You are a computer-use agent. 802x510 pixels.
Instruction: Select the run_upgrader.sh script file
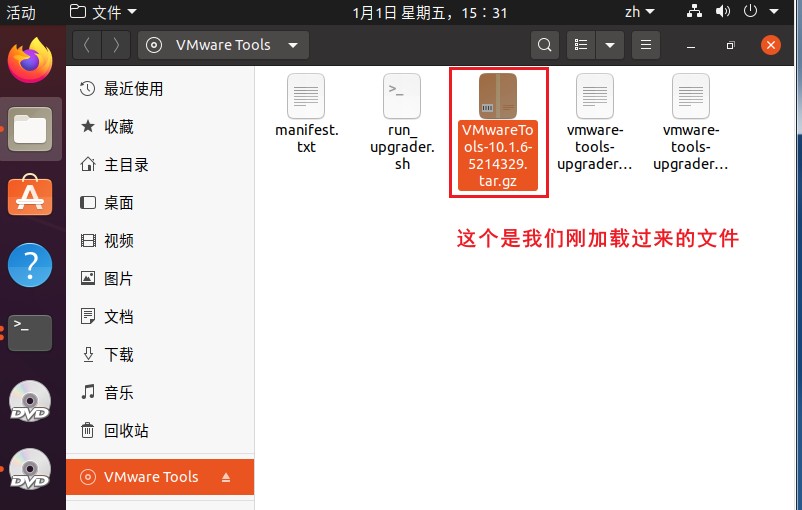pos(402,122)
